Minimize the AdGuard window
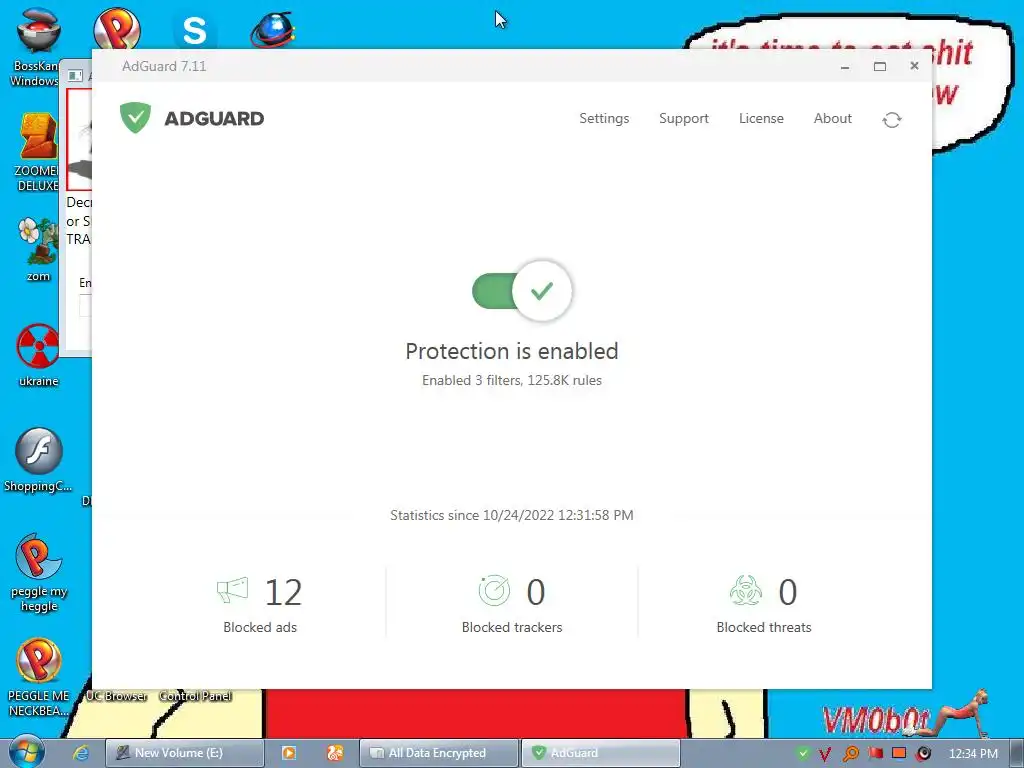This screenshot has height=768, width=1024. (x=845, y=66)
